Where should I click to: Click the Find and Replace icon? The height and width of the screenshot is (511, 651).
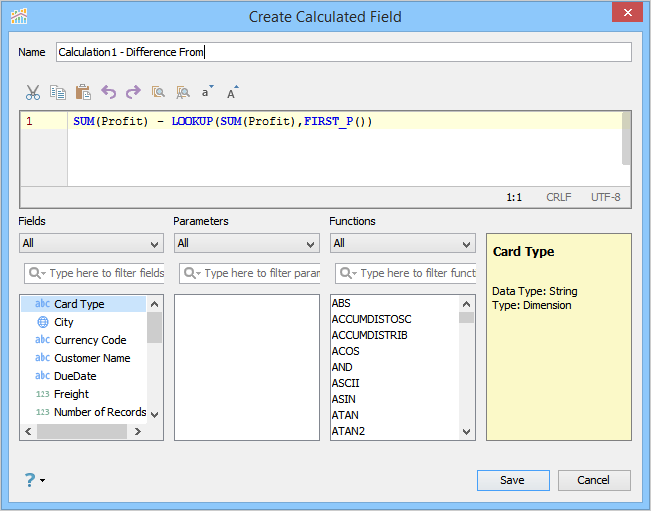tap(182, 92)
